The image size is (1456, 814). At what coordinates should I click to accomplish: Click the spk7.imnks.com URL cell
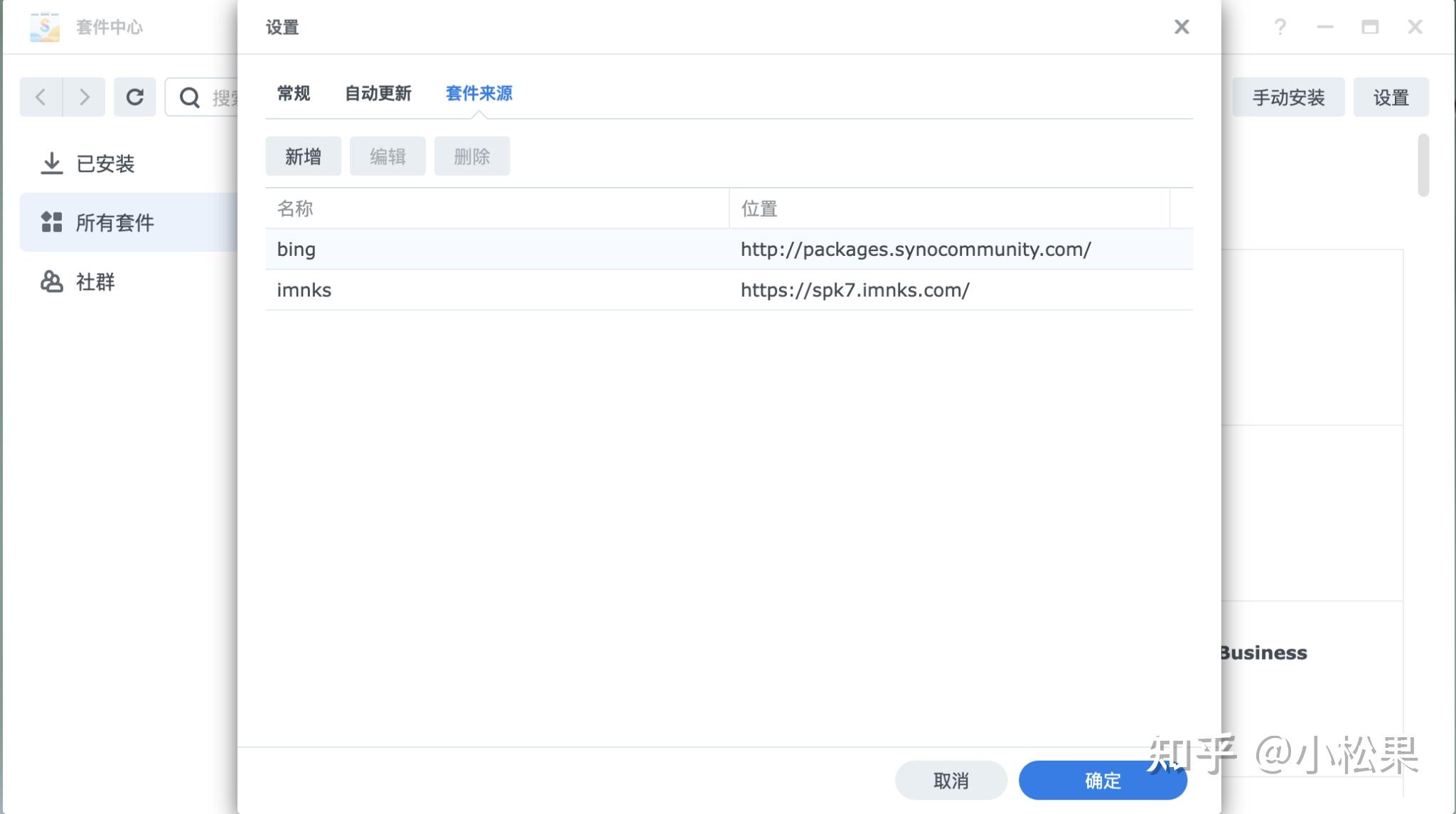[855, 290]
